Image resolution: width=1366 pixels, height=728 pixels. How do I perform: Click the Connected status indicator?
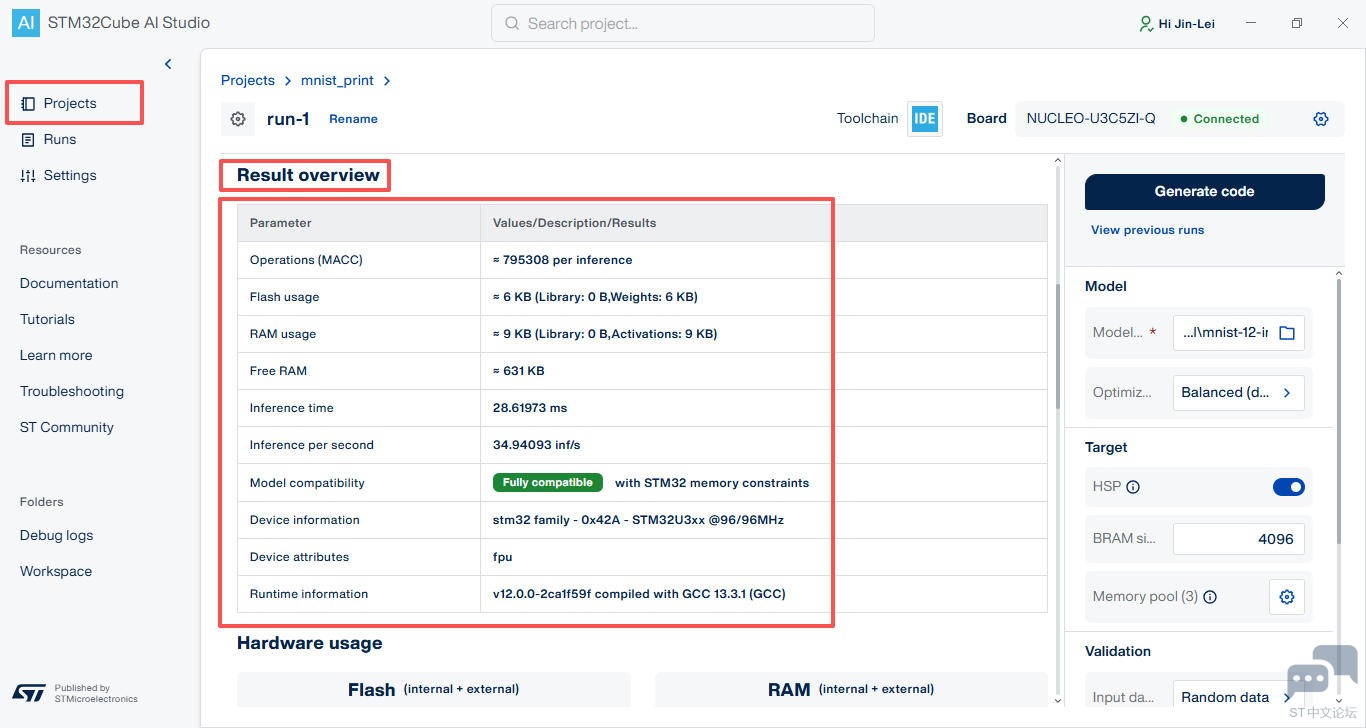[x=1220, y=119]
